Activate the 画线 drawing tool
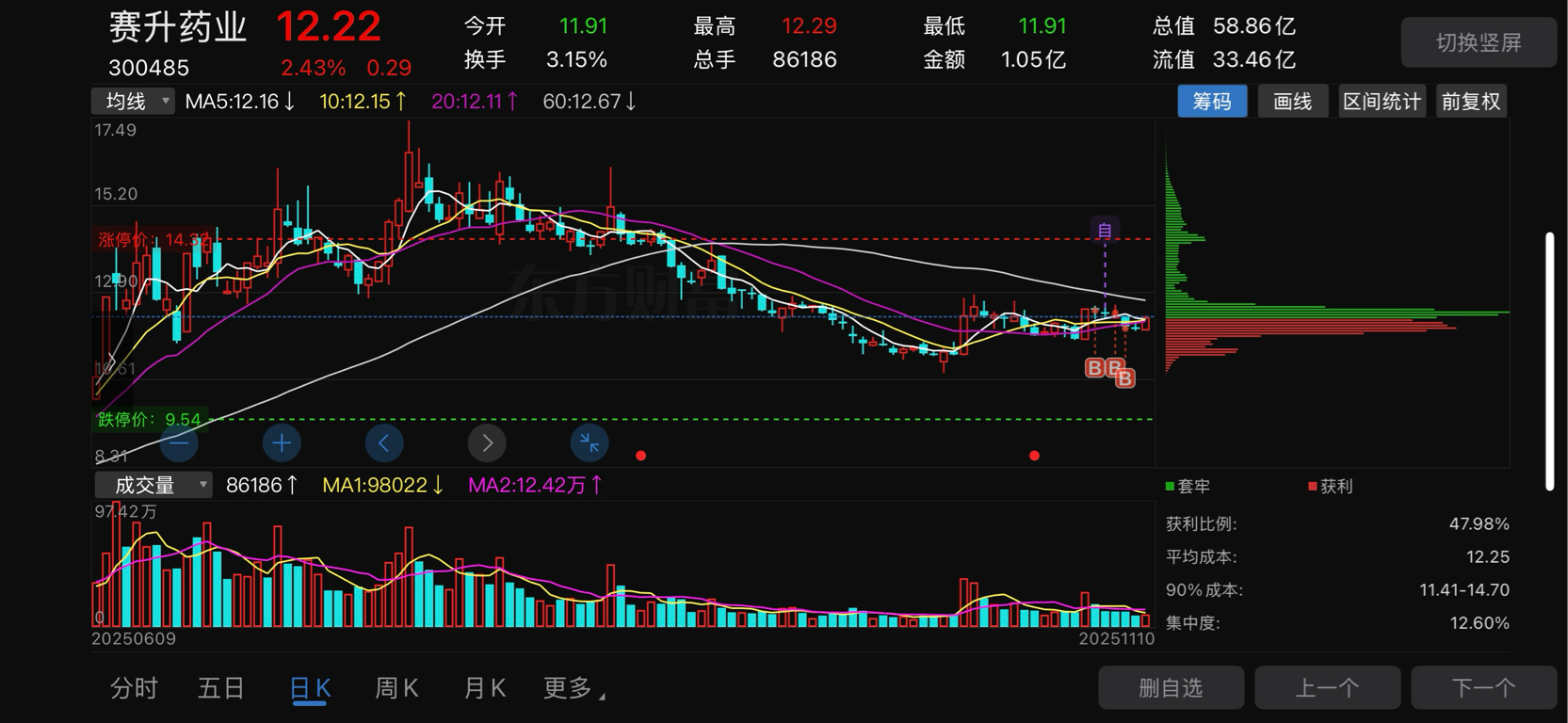This screenshot has height=723, width=1568. [1293, 101]
